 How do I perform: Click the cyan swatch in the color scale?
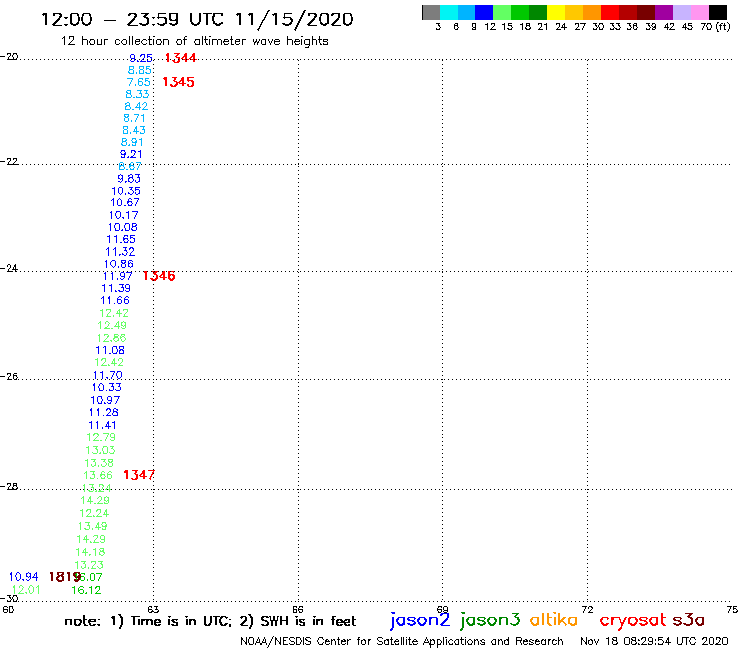pos(449,12)
